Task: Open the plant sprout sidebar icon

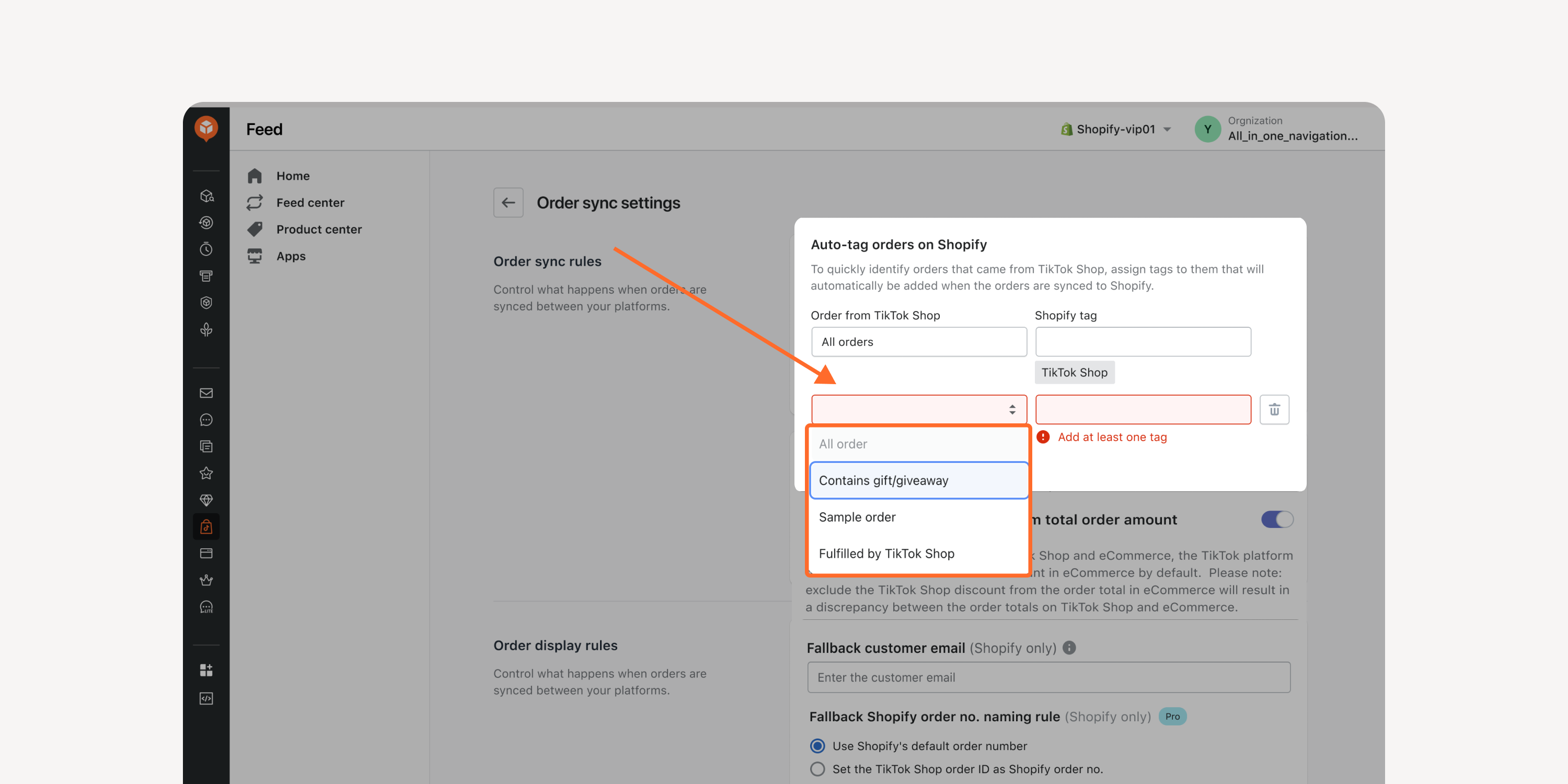Action: click(206, 330)
